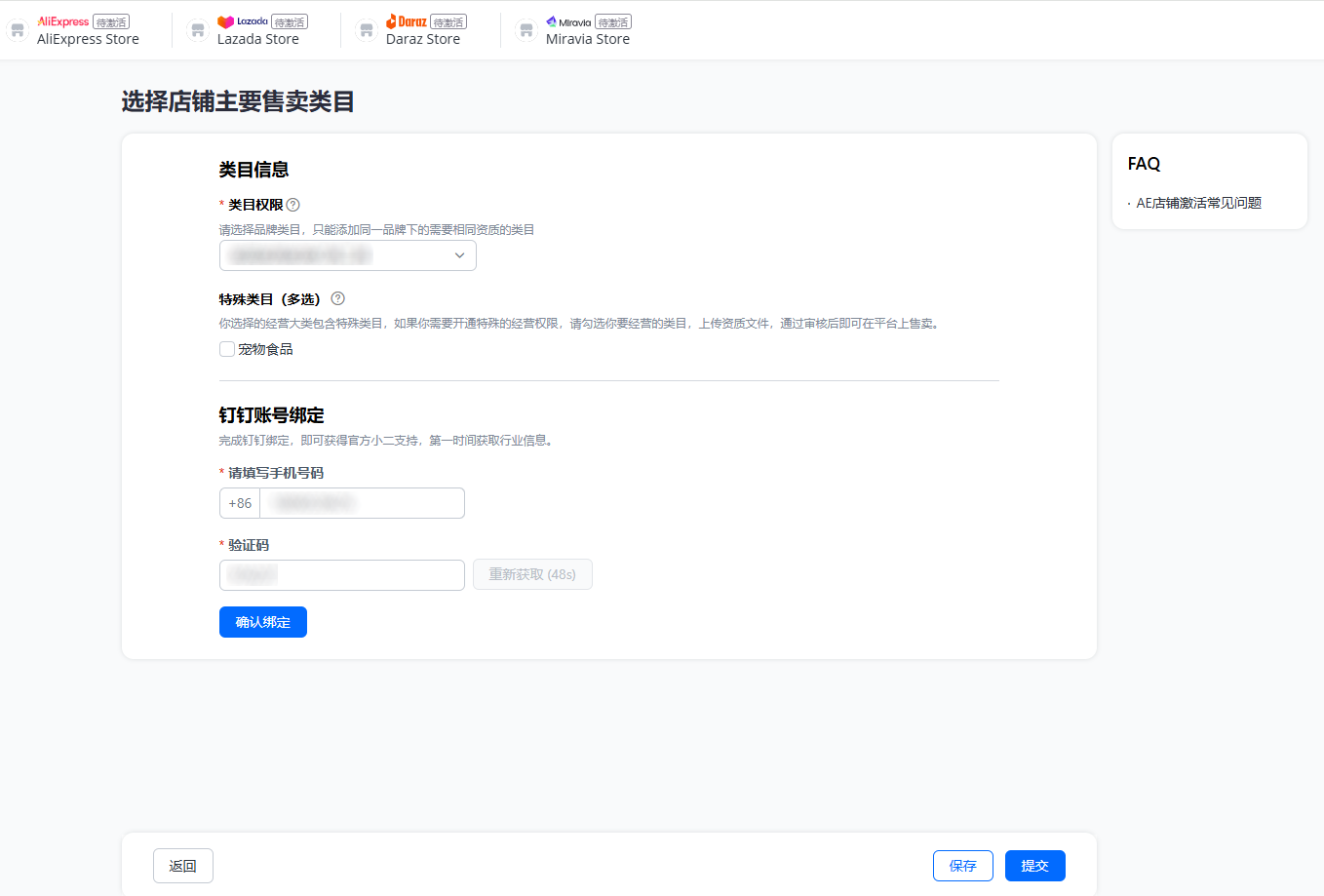
Task: Click the Lazada Store shop icon
Action: click(198, 30)
